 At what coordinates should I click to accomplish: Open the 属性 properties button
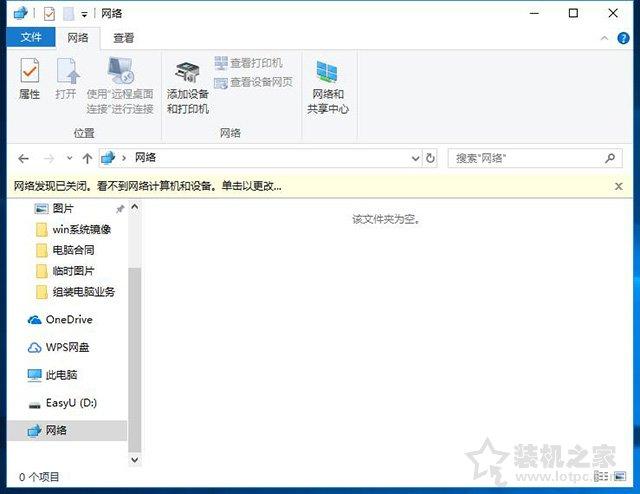(x=29, y=79)
